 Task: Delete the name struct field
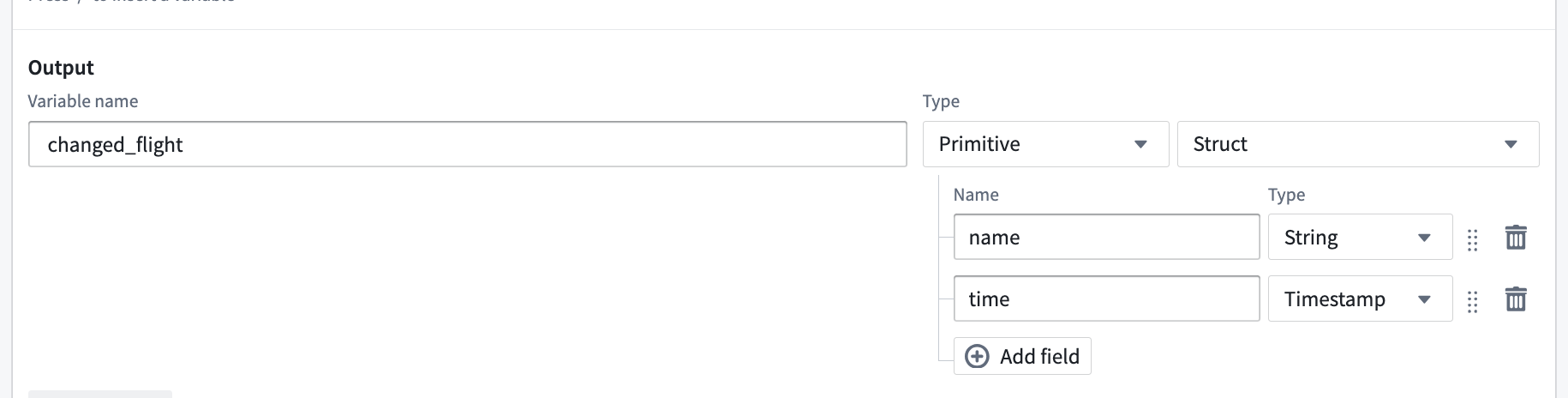[1516, 238]
